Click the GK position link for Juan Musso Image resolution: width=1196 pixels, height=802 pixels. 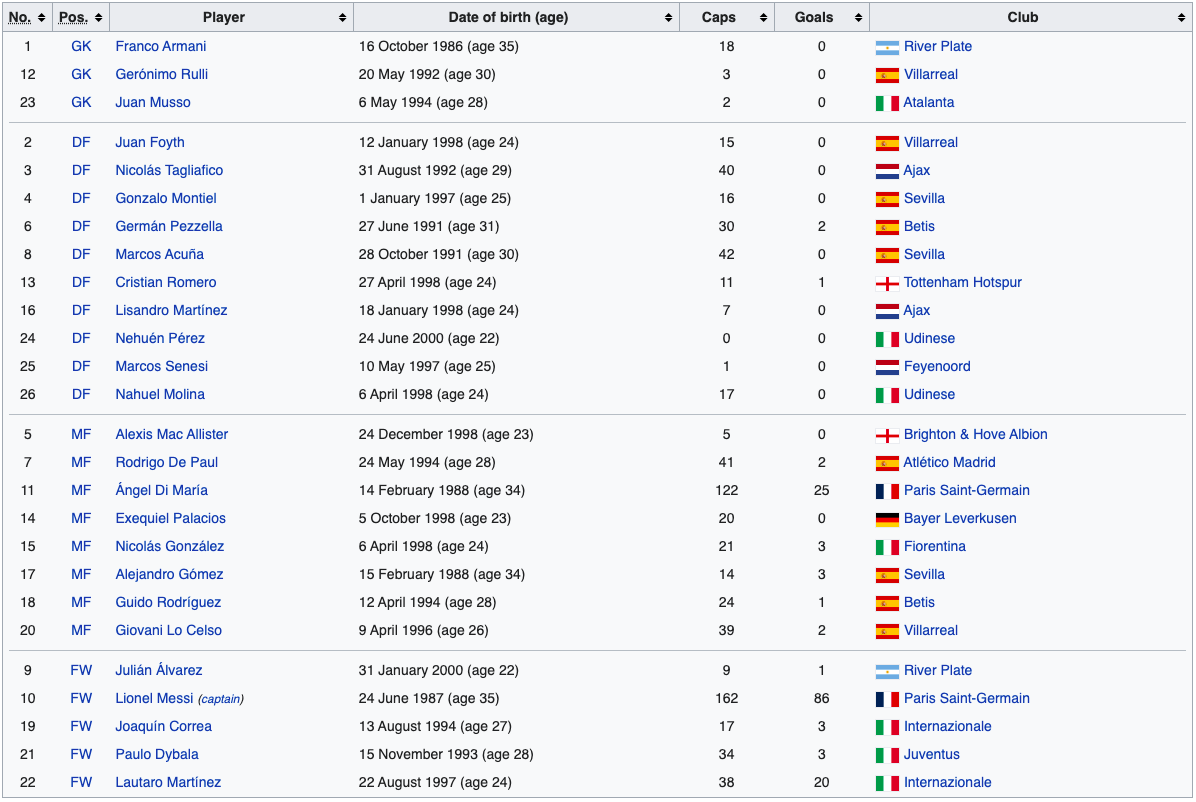coord(81,102)
